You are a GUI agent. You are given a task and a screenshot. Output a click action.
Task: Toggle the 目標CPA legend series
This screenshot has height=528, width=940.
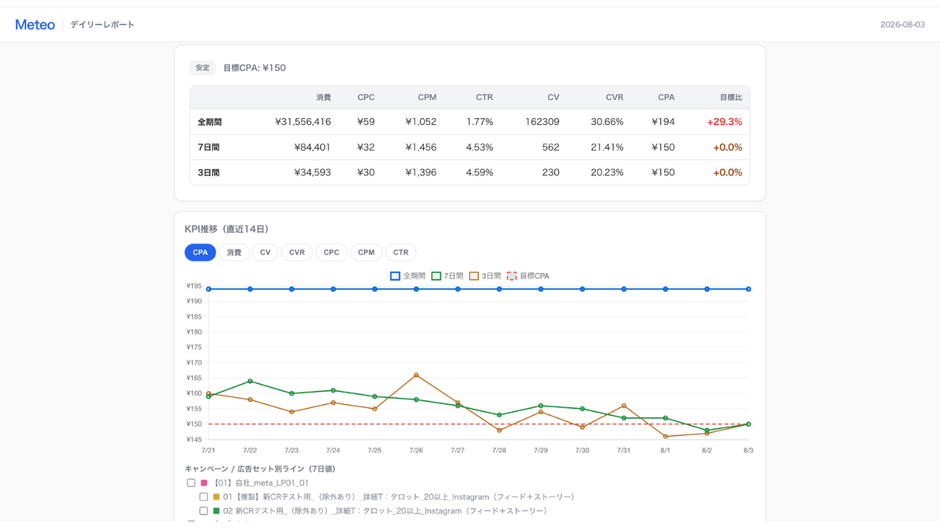(x=528, y=276)
